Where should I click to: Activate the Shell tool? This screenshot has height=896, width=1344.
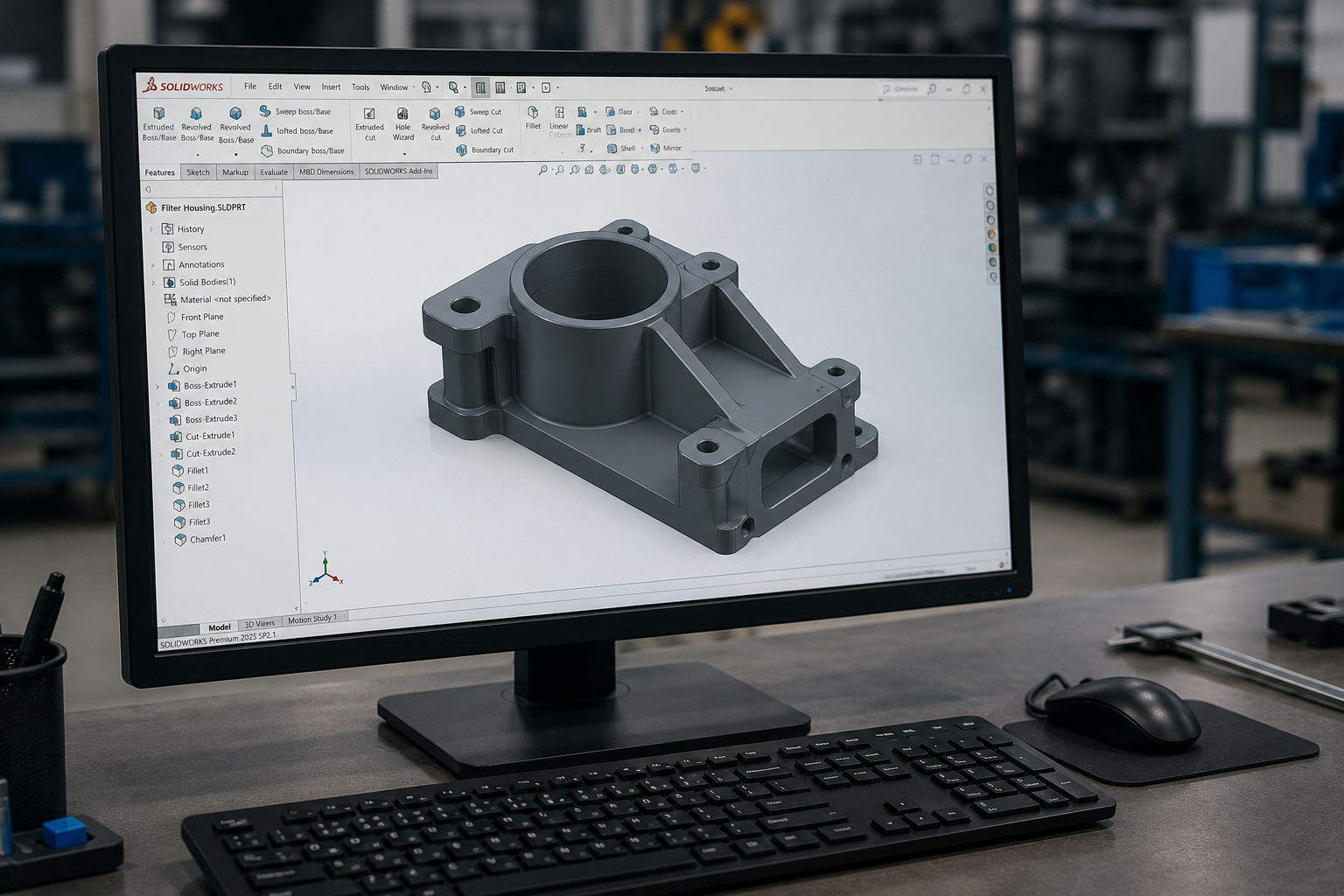[621, 148]
